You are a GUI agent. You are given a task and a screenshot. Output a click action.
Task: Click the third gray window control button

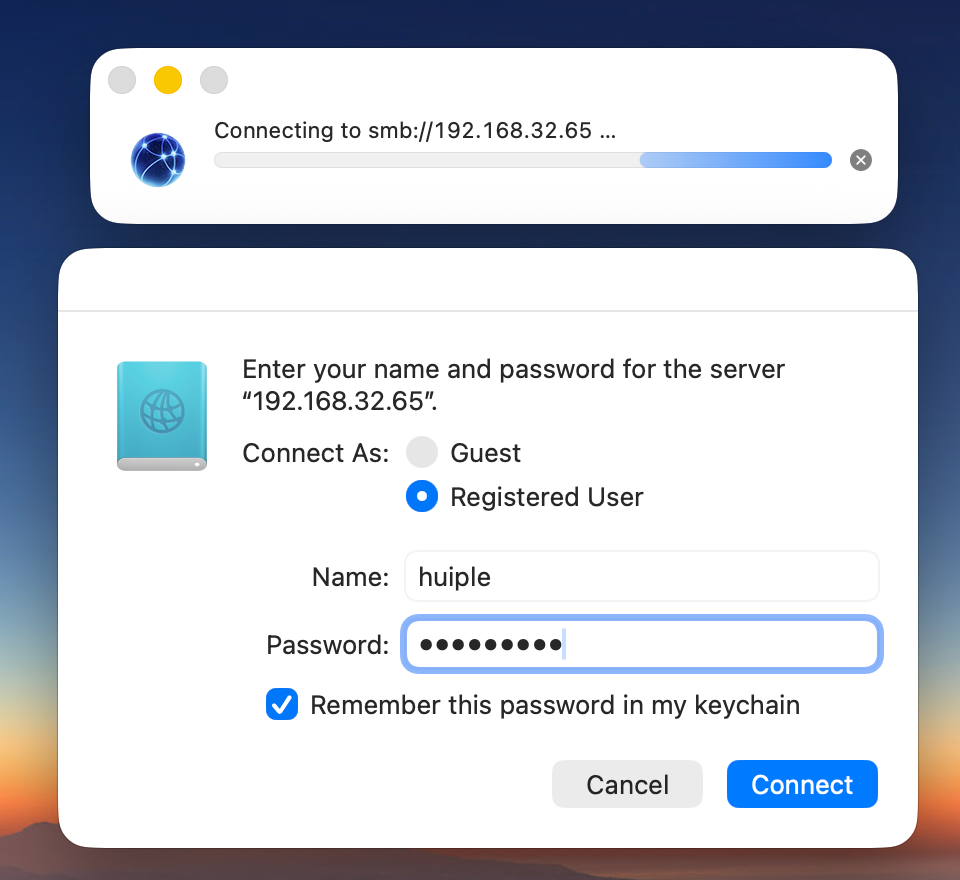point(214,80)
